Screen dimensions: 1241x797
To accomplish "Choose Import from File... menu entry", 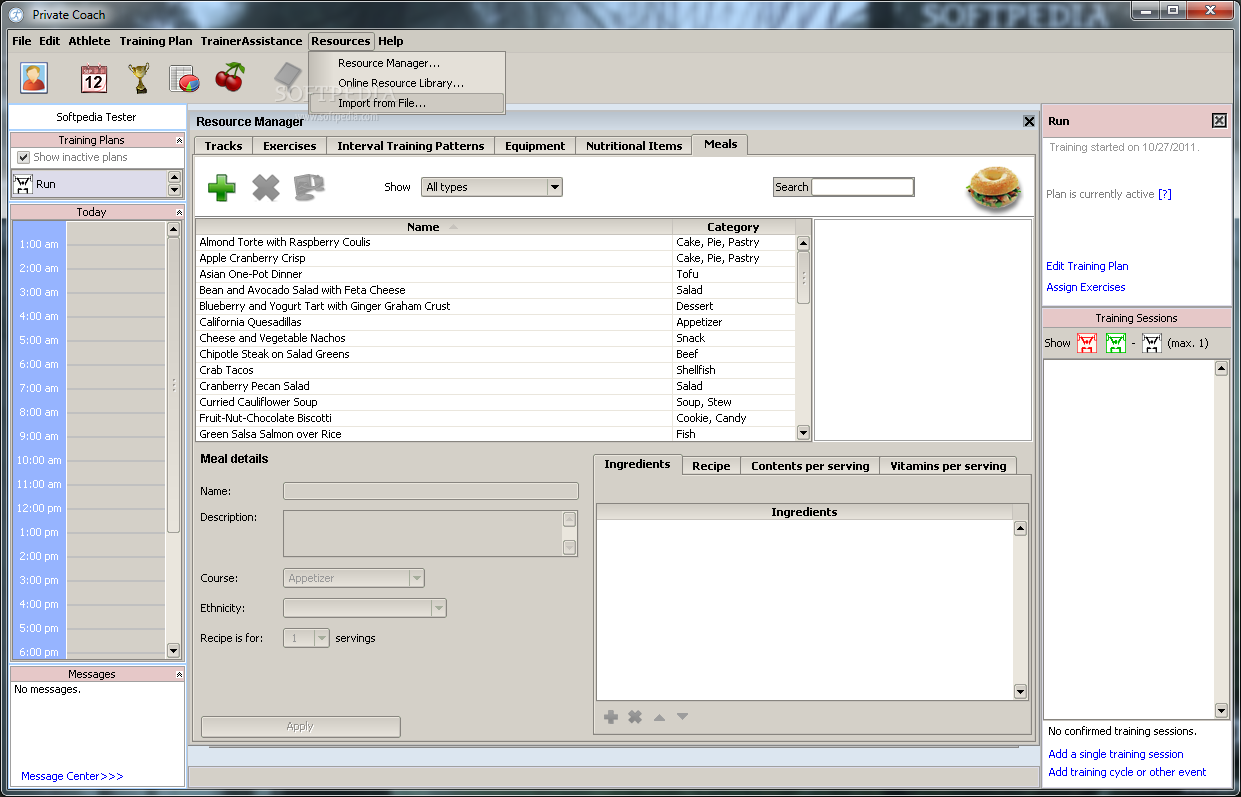I will coord(406,103).
